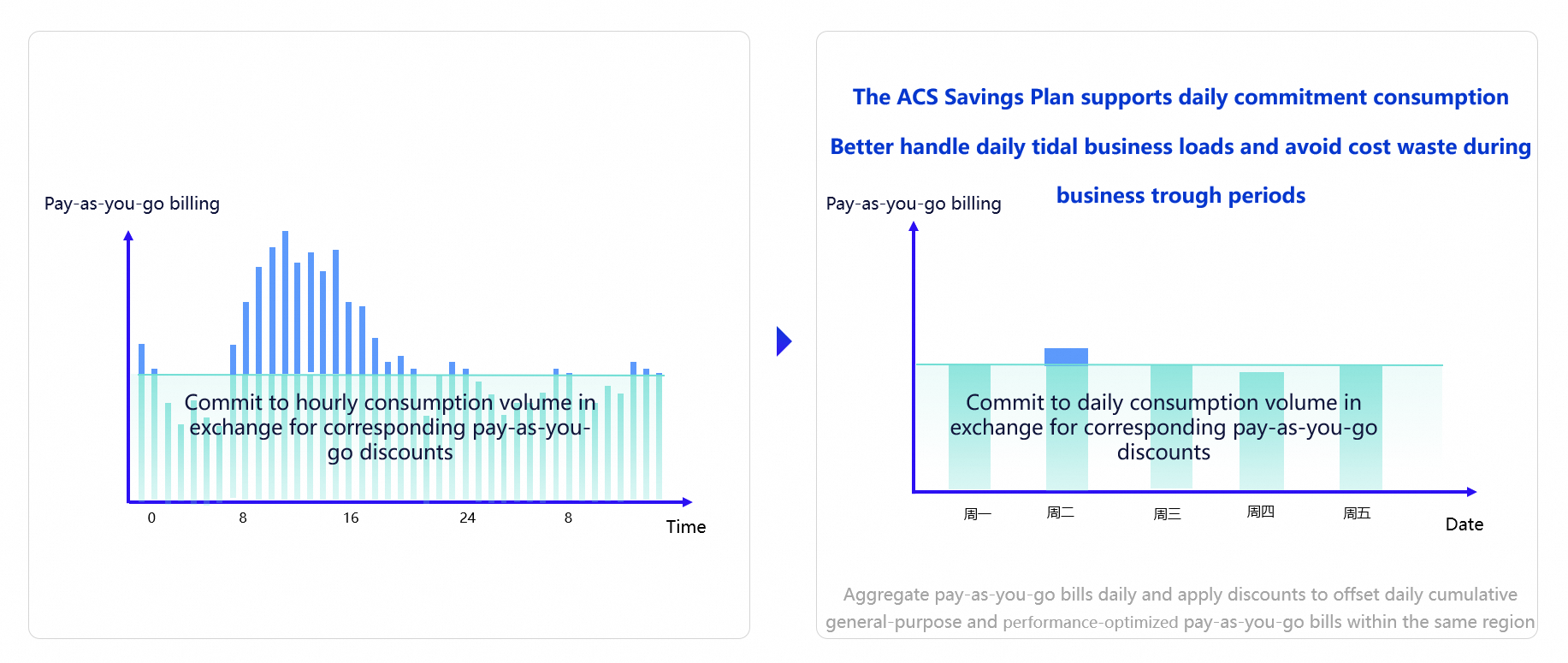
Task: Click the 'business trough periods' heading line
Action: (1180, 196)
